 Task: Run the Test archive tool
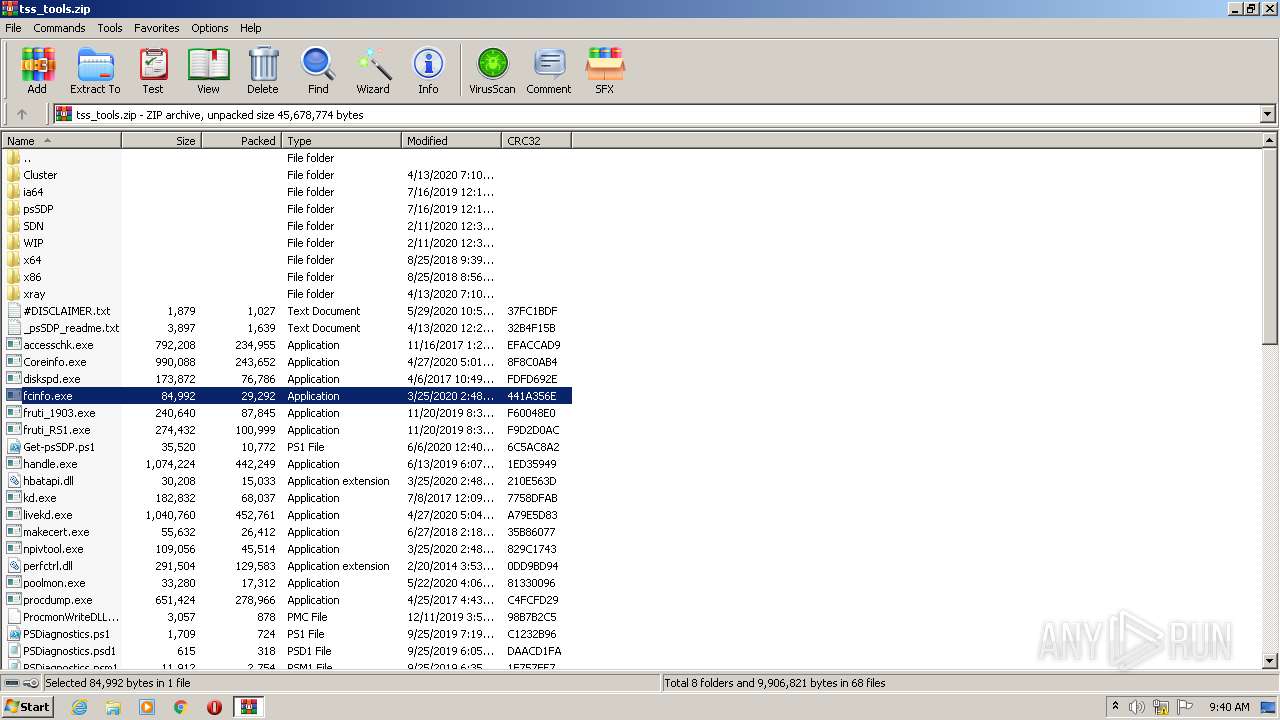(153, 71)
